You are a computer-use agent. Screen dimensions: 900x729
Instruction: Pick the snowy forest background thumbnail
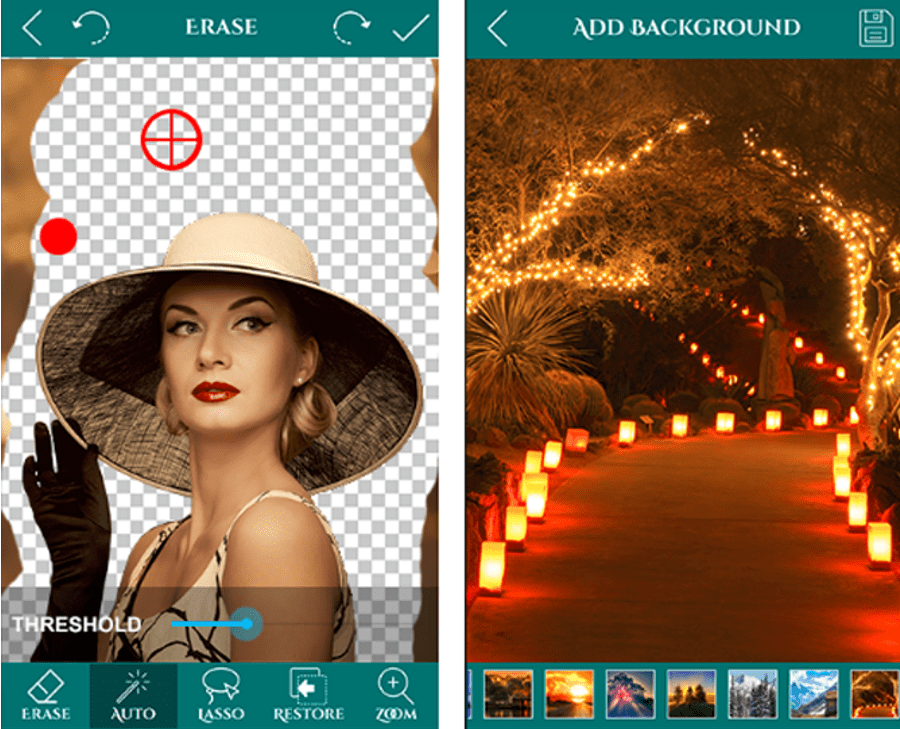[x=752, y=695]
